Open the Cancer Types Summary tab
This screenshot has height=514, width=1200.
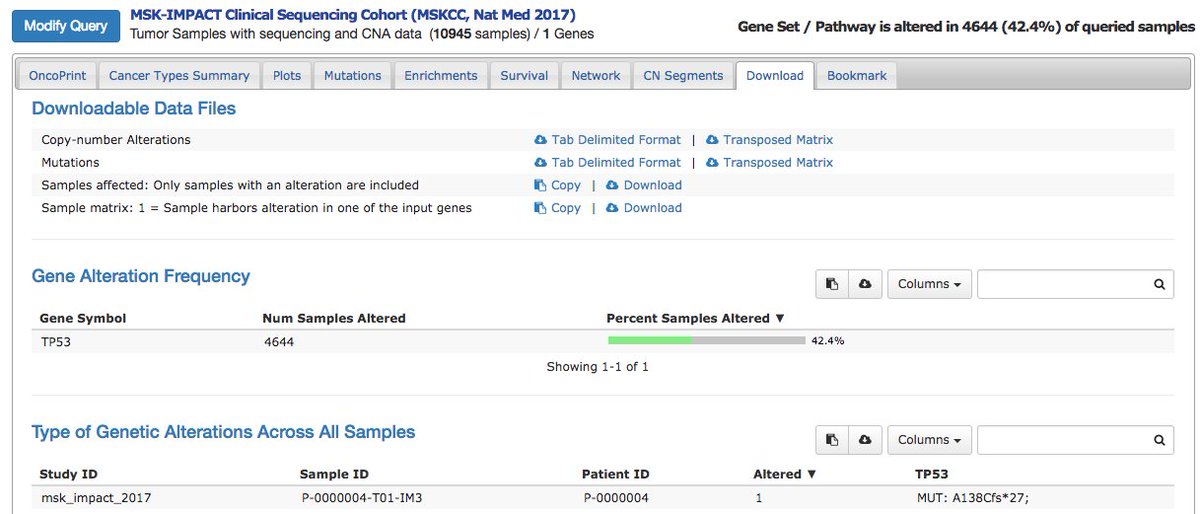tap(179, 76)
